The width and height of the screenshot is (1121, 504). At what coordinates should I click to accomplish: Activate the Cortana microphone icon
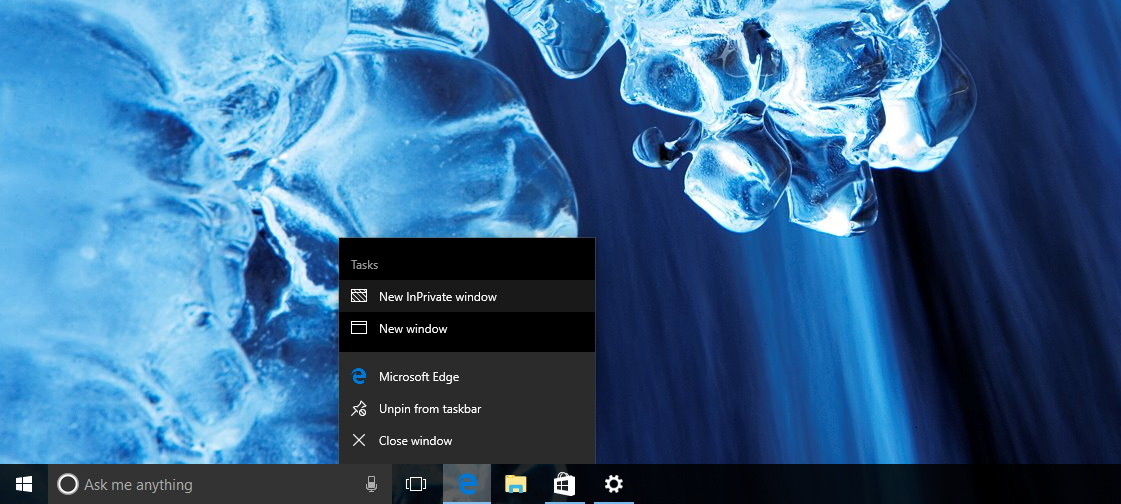pyautogui.click(x=371, y=484)
